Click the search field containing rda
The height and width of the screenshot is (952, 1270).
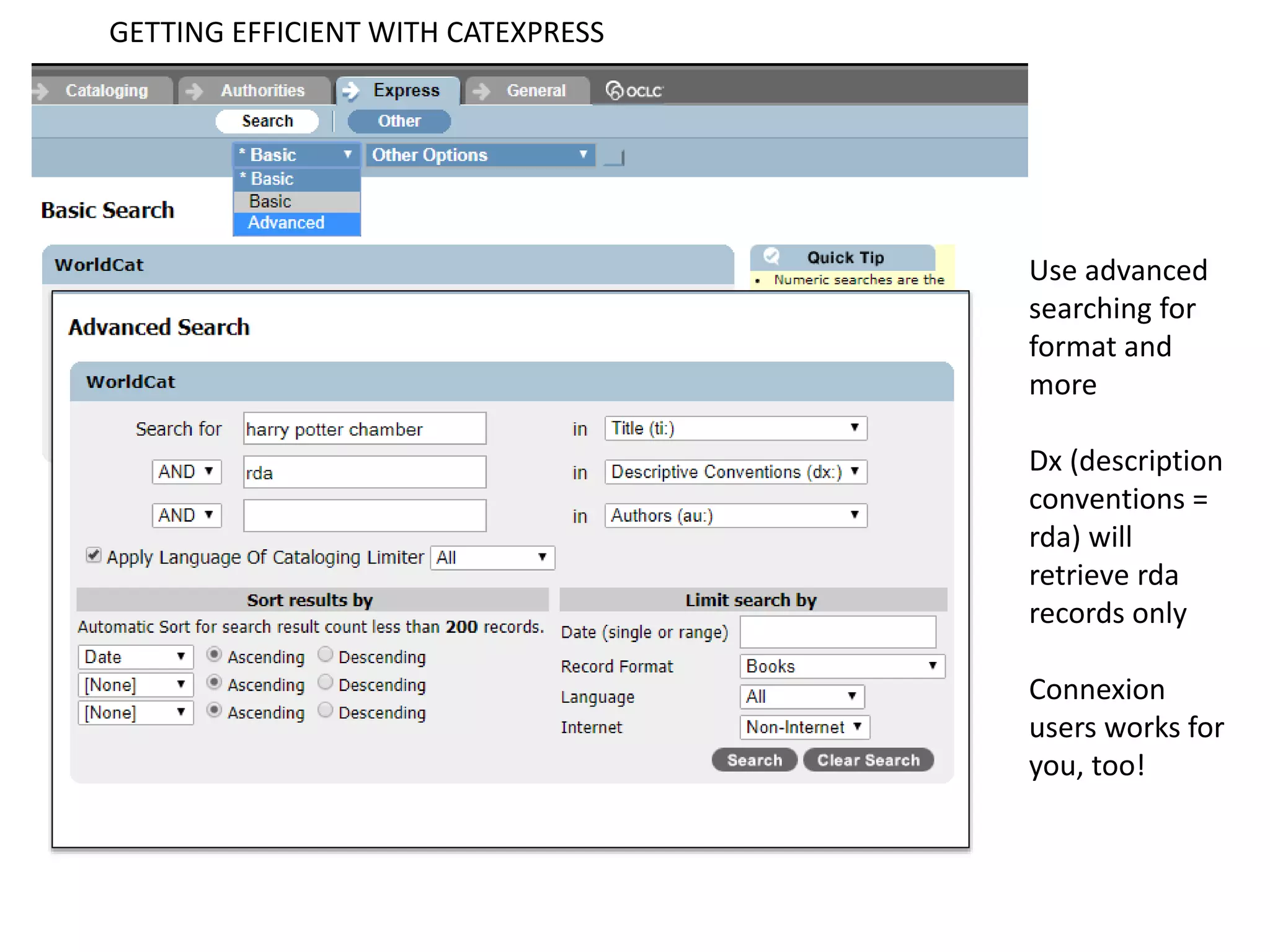(x=365, y=472)
